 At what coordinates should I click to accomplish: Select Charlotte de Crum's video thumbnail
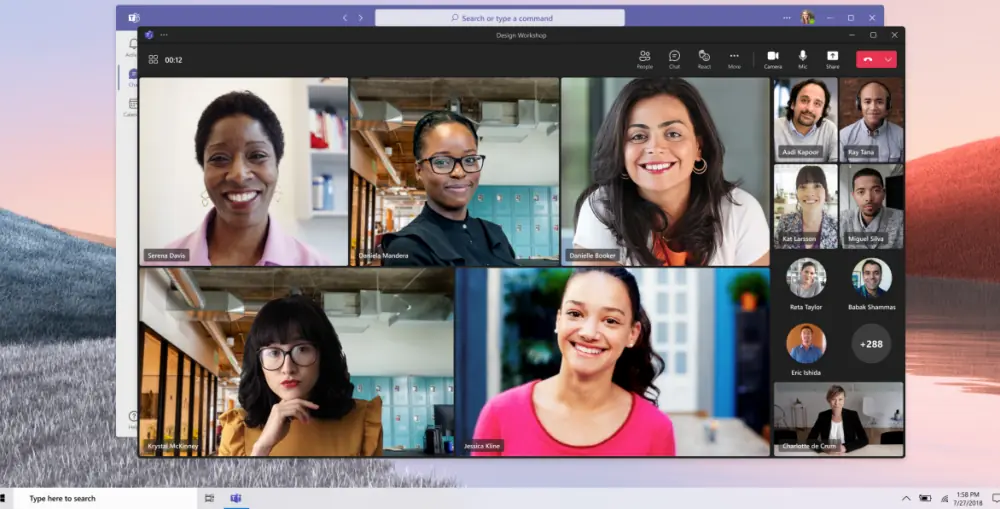pos(838,418)
